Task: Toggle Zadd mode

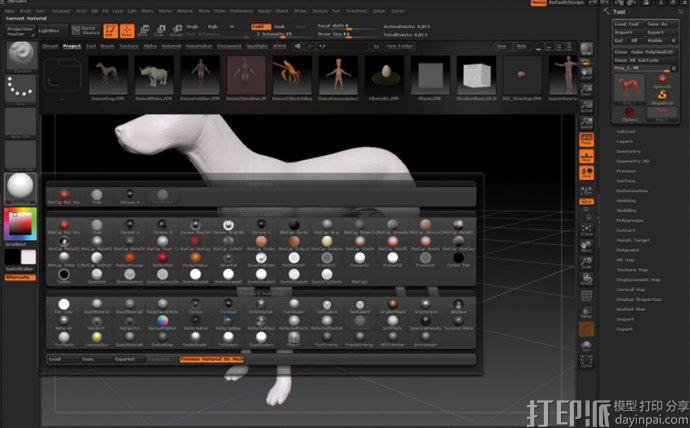Action: (261, 27)
